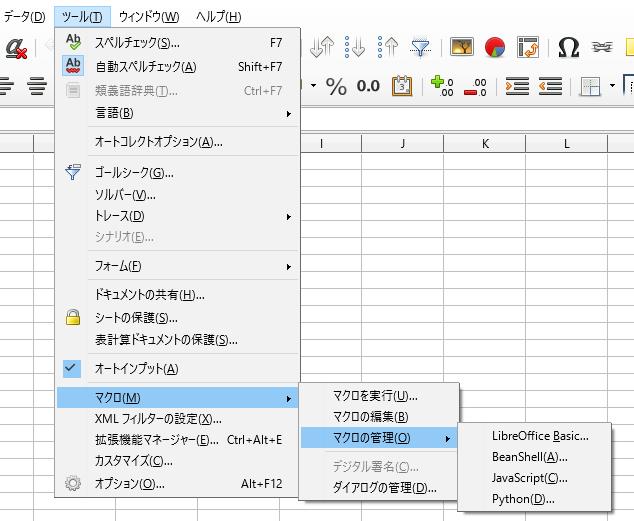Select column I header

(x=331, y=144)
